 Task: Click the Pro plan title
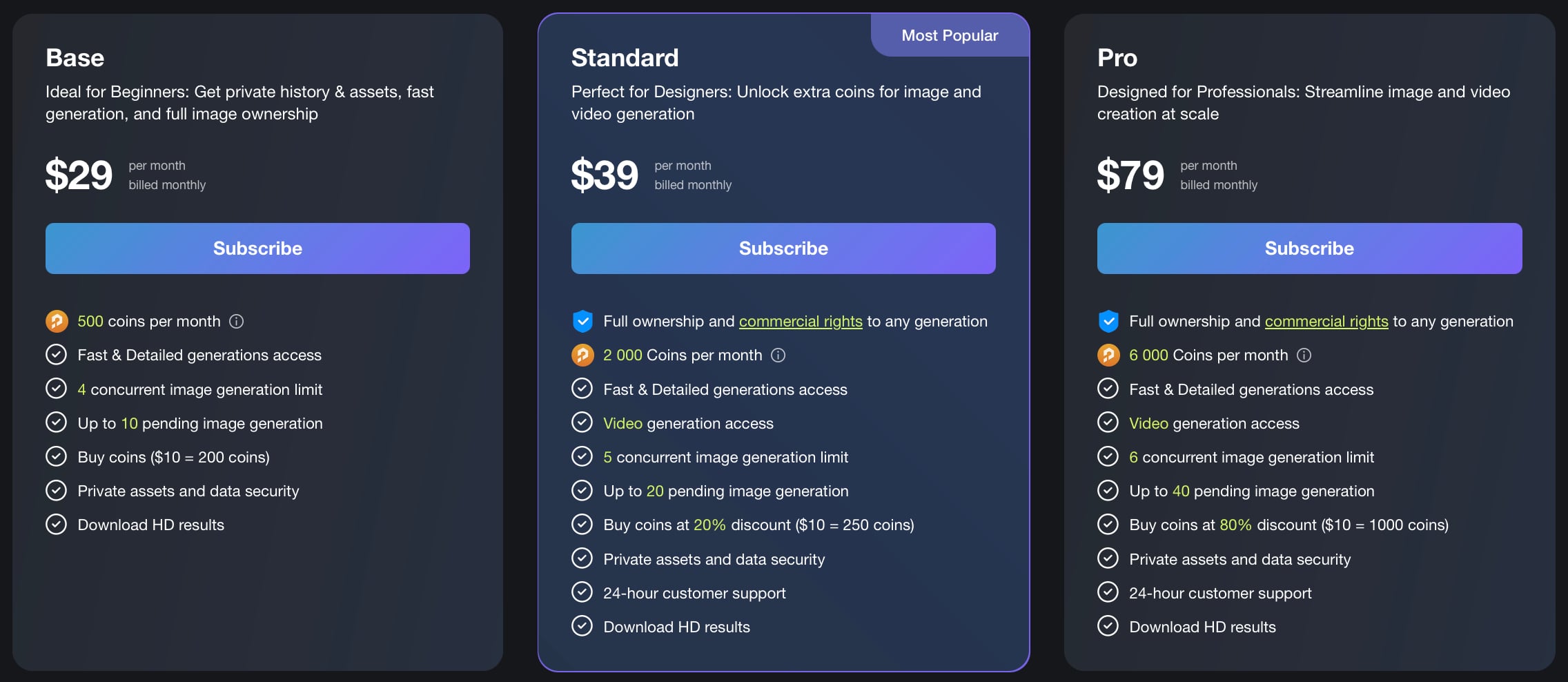pos(1117,57)
